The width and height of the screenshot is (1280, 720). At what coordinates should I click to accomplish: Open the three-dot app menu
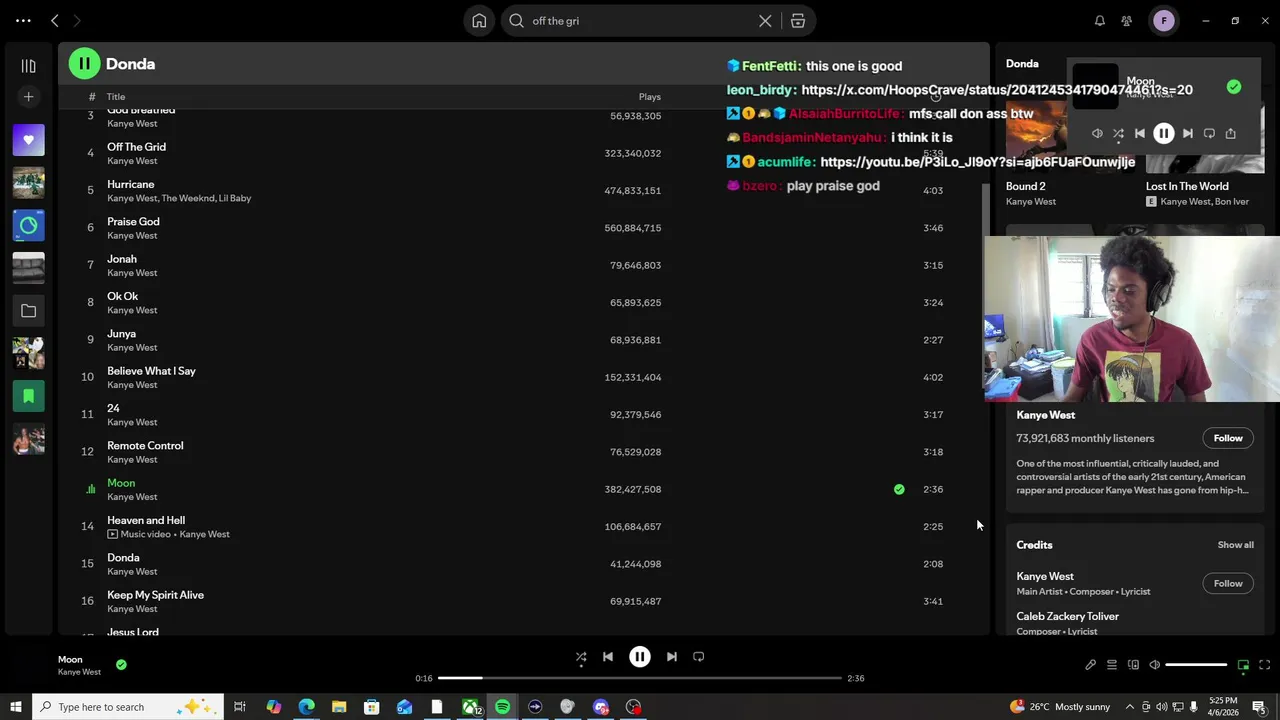[x=23, y=20]
